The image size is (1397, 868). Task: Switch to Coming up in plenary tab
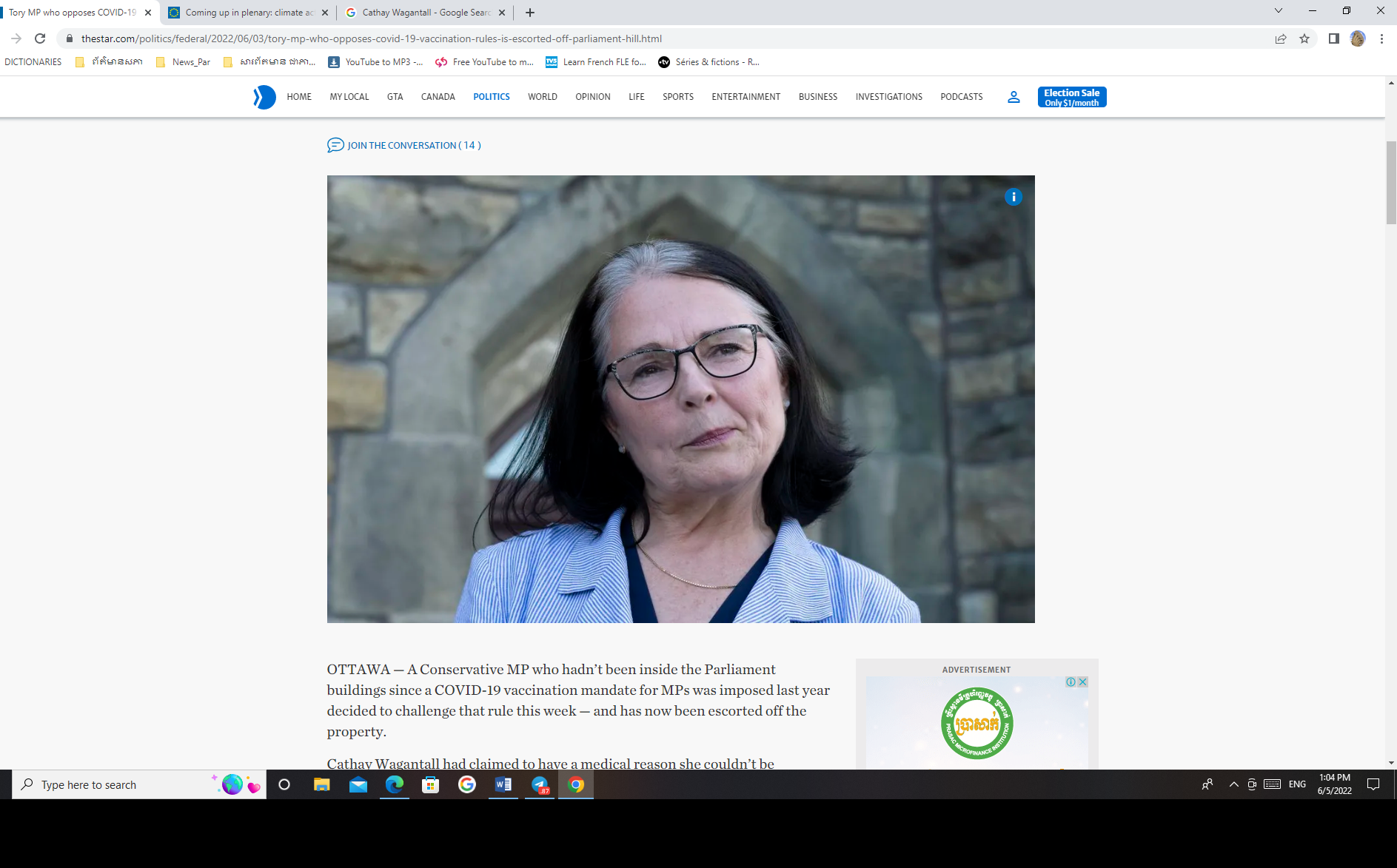[249, 13]
